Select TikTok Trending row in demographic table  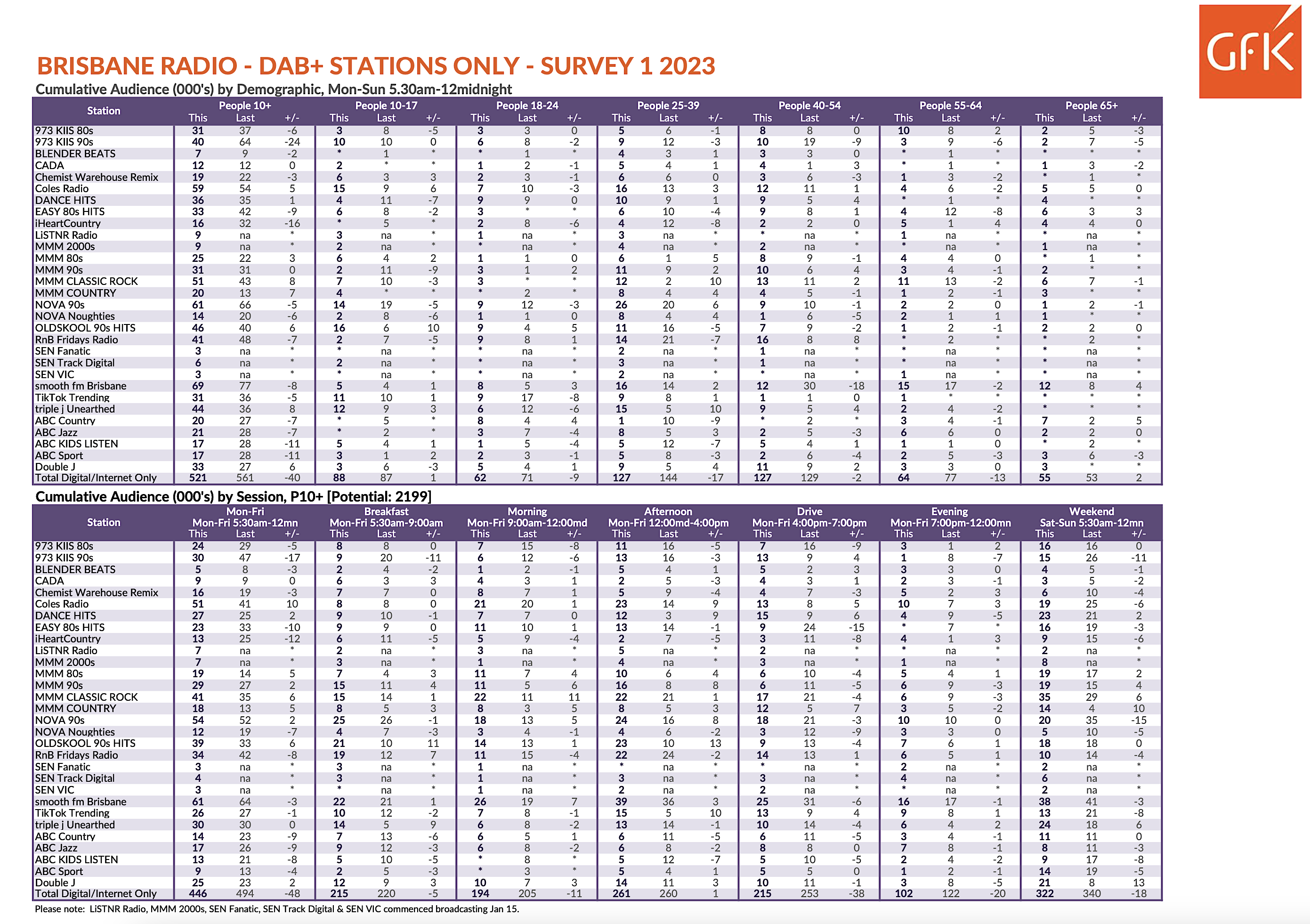point(597,397)
